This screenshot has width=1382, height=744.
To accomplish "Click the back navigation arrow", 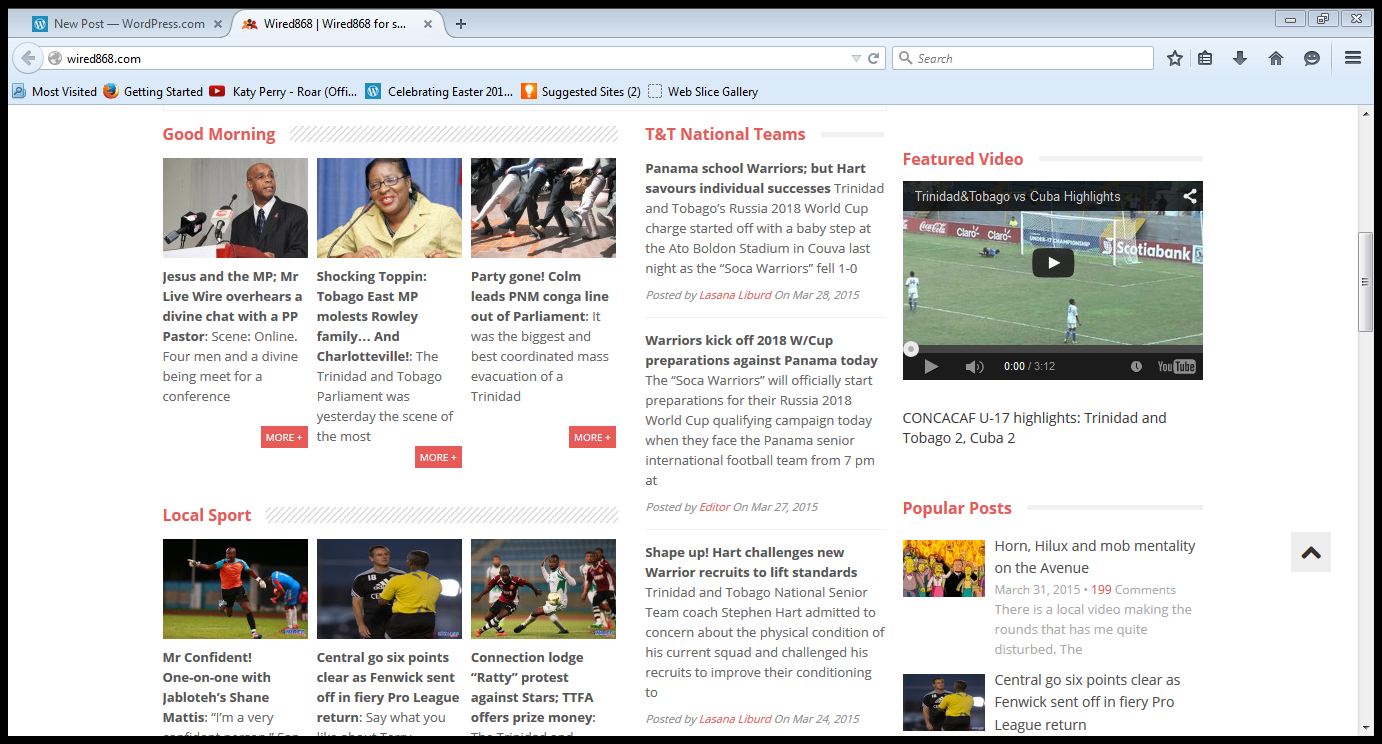I will (28, 59).
